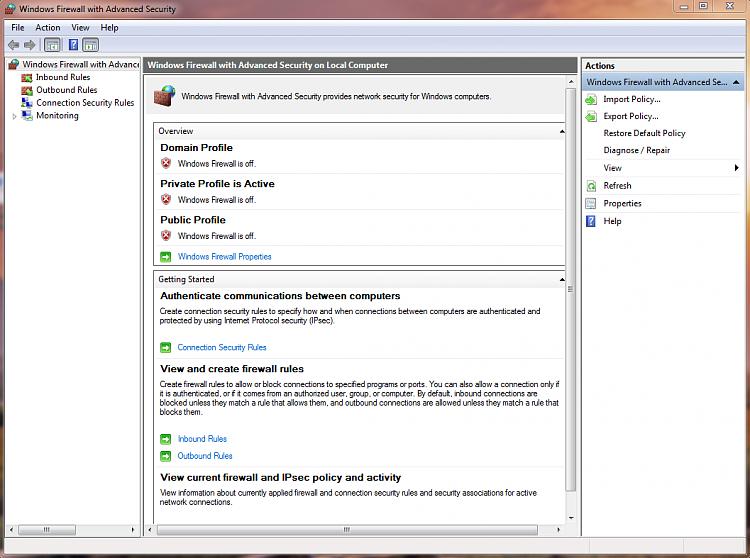Click the center pane scroll-down arrow

(571, 518)
